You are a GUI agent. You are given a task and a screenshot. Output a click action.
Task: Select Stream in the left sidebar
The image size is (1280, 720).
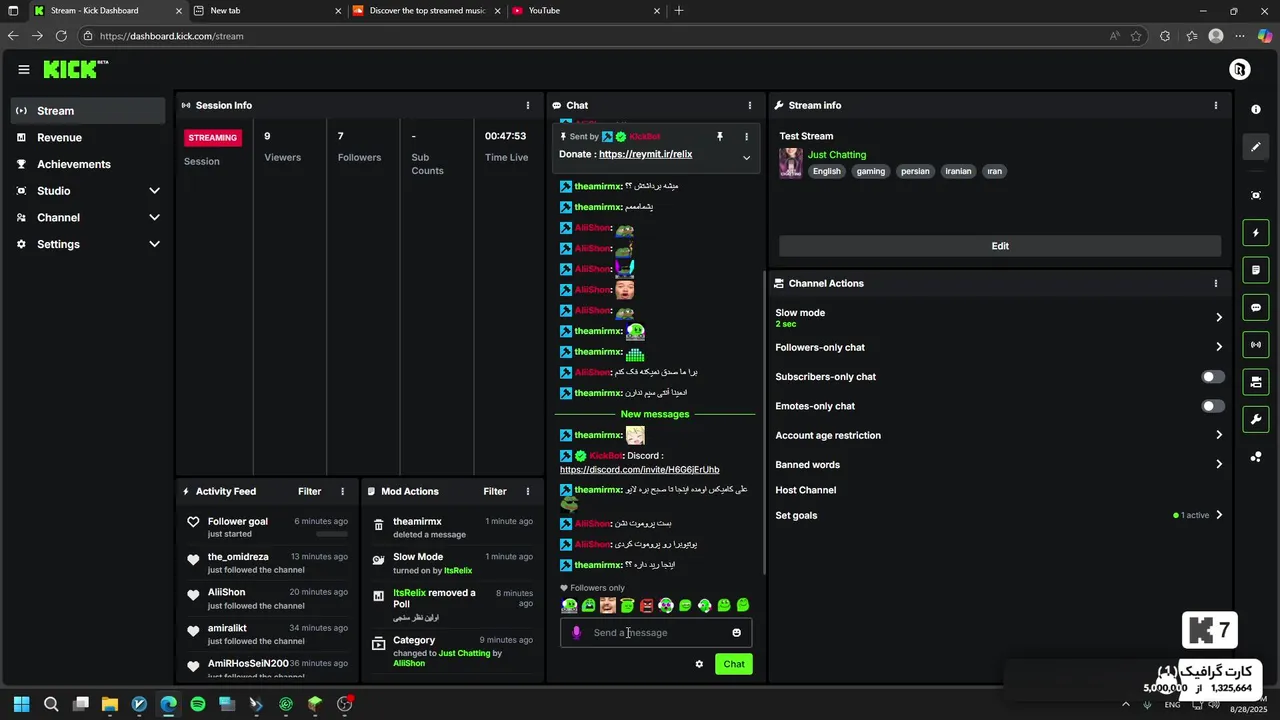pyautogui.click(x=88, y=111)
